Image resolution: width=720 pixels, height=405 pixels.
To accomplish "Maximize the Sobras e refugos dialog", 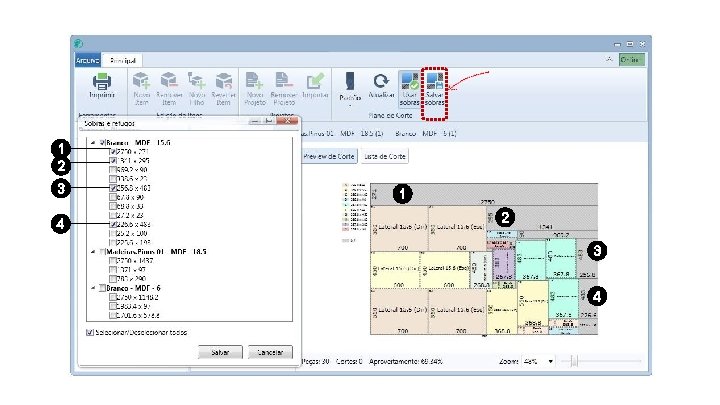I will point(269,121).
